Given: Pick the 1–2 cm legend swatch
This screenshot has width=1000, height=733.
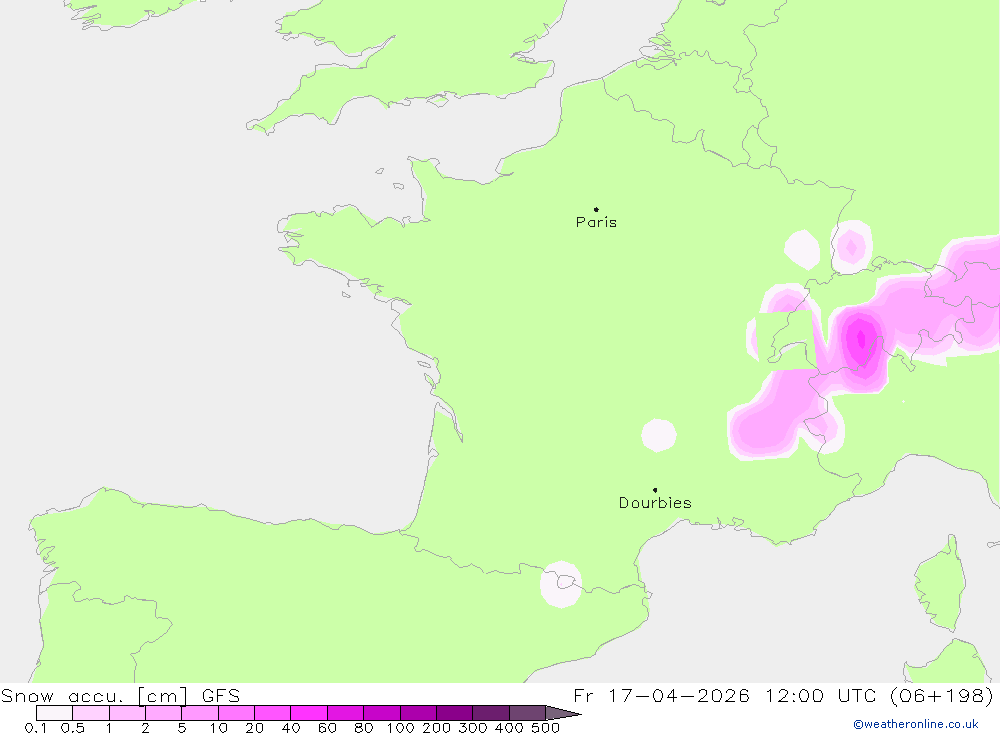Looking at the screenshot, I should click(x=128, y=713).
